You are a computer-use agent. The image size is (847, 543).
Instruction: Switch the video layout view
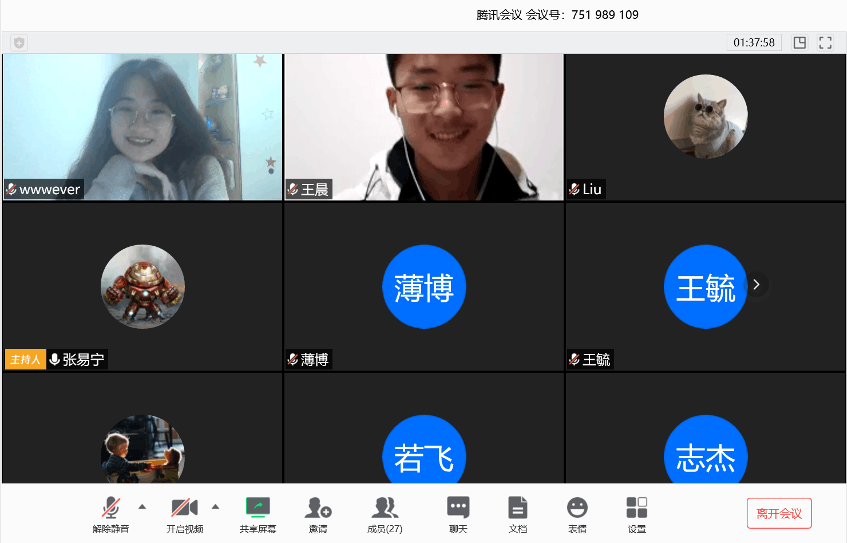point(800,43)
